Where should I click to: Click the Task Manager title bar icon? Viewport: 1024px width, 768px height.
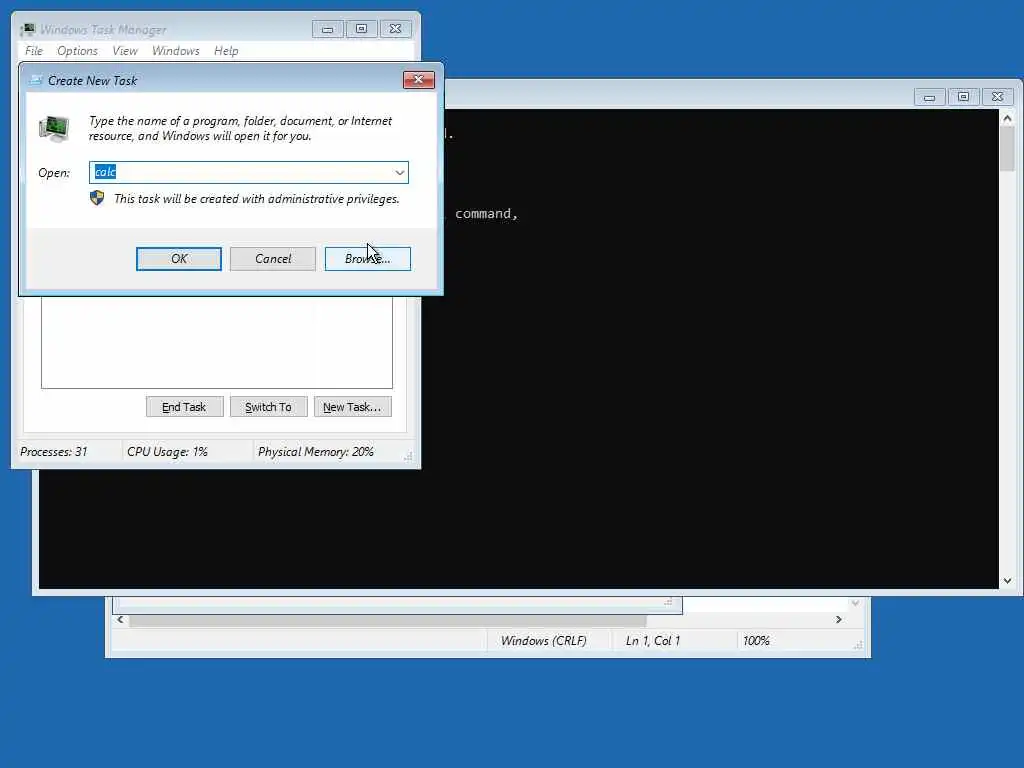click(x=27, y=29)
